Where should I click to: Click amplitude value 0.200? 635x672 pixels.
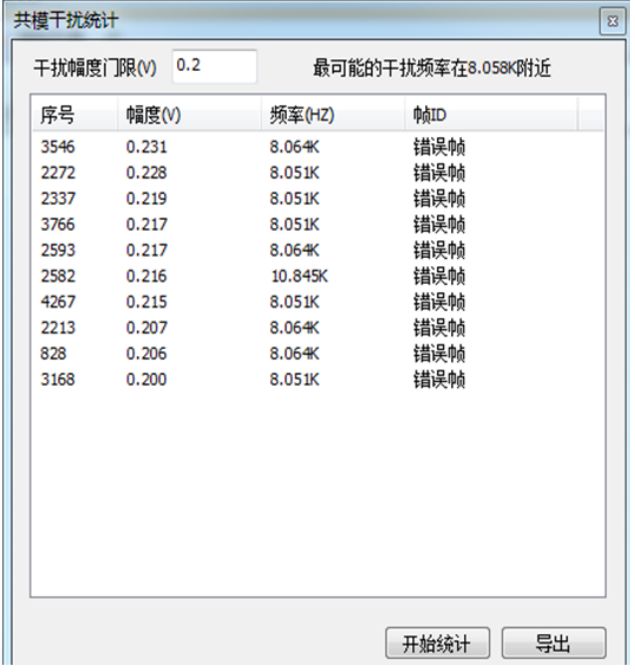coord(146,379)
